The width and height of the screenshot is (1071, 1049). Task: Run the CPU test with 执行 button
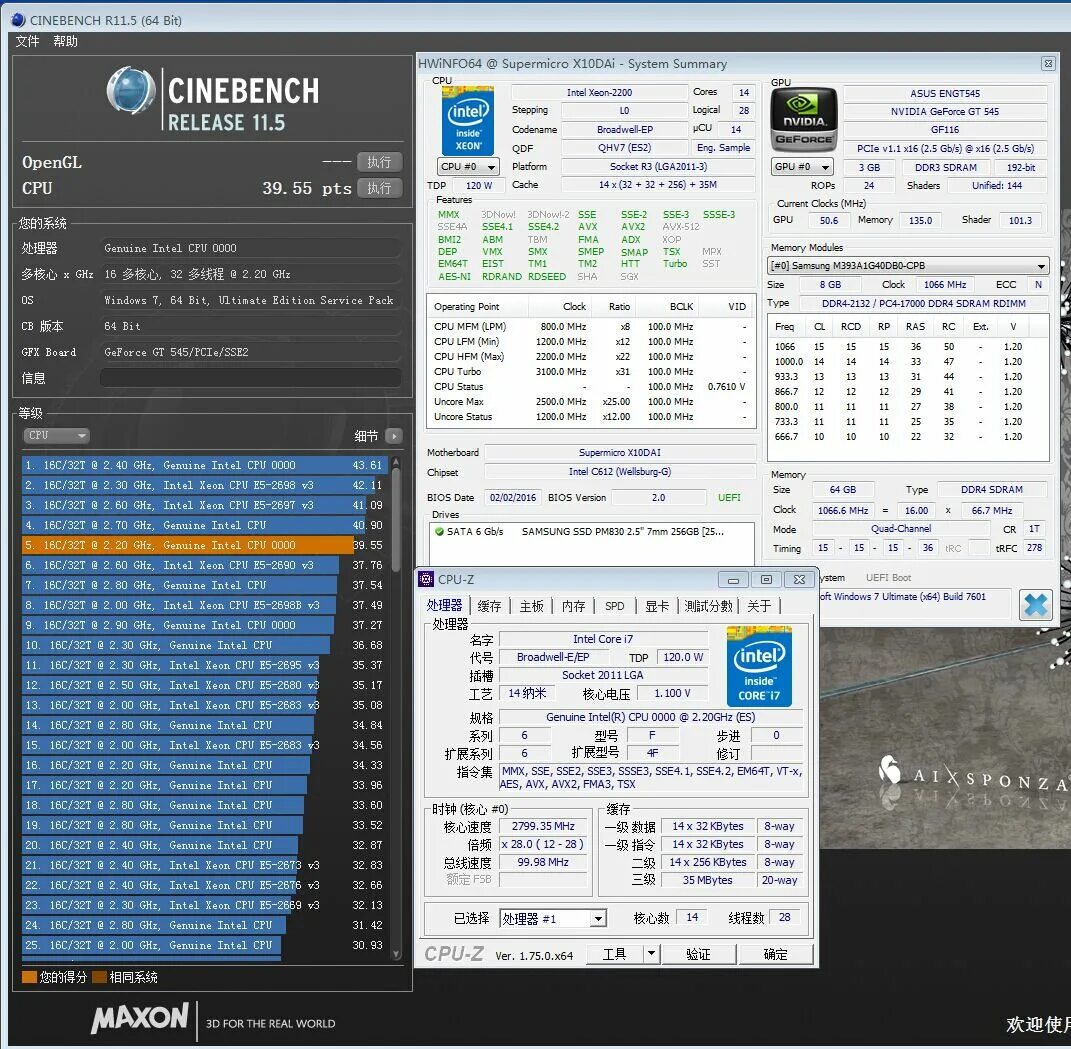[x=379, y=188]
